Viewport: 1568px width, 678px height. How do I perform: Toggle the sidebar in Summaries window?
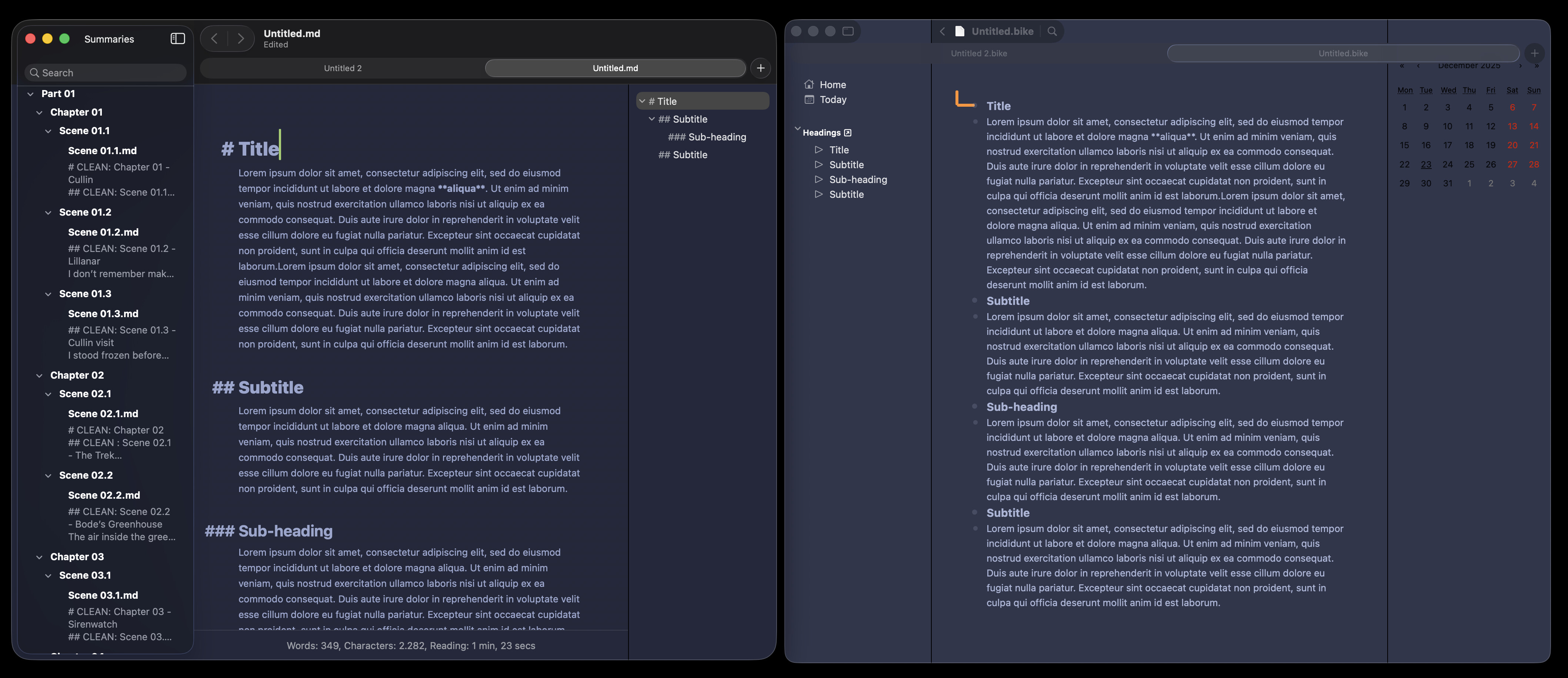point(177,39)
